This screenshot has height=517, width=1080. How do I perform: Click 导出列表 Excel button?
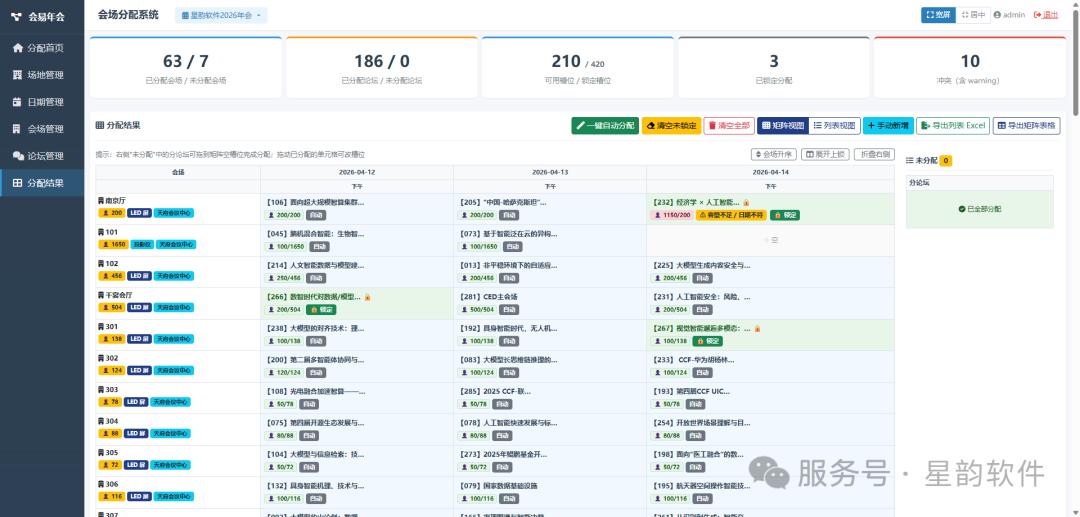click(953, 126)
